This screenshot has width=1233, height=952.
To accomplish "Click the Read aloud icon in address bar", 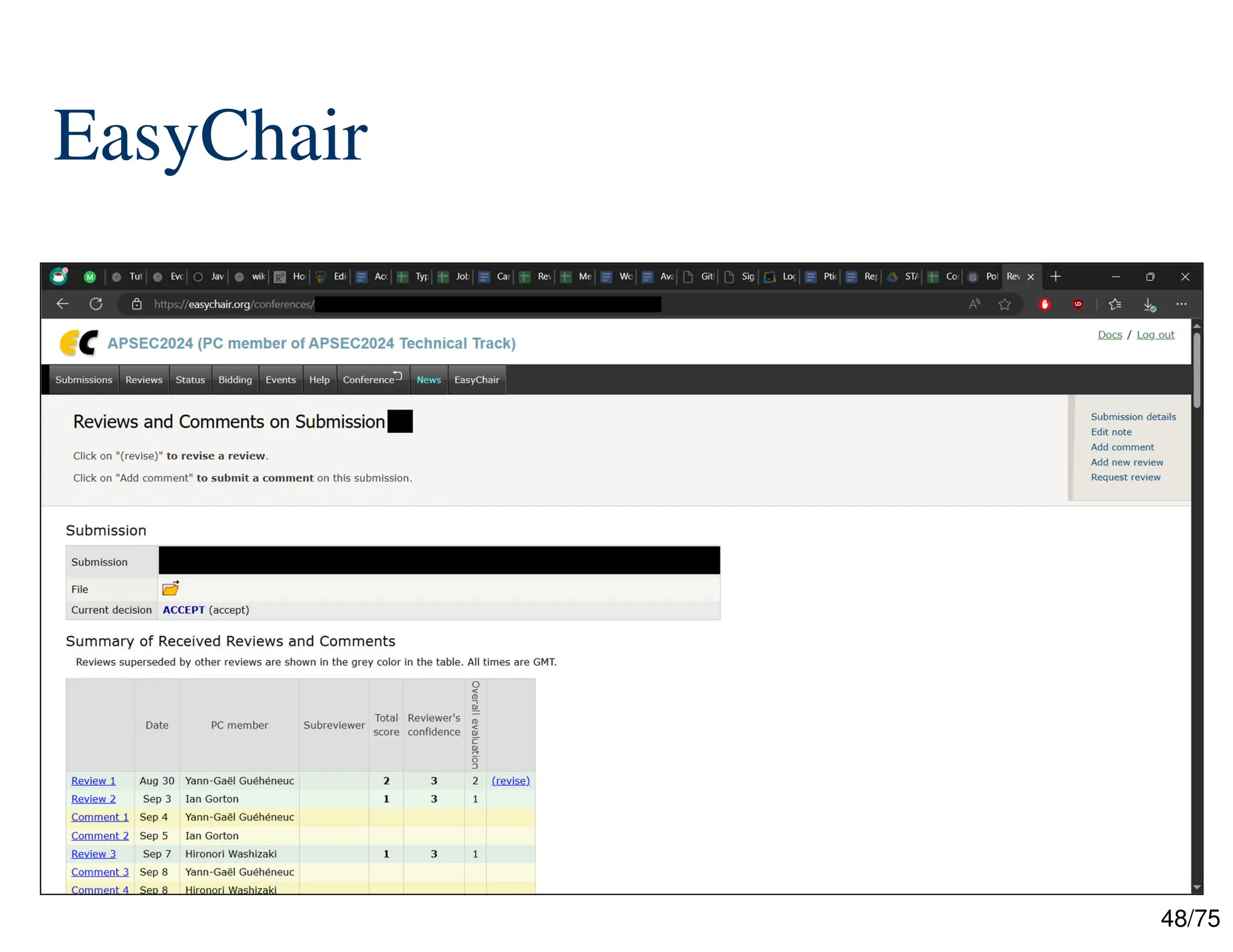I will point(975,304).
